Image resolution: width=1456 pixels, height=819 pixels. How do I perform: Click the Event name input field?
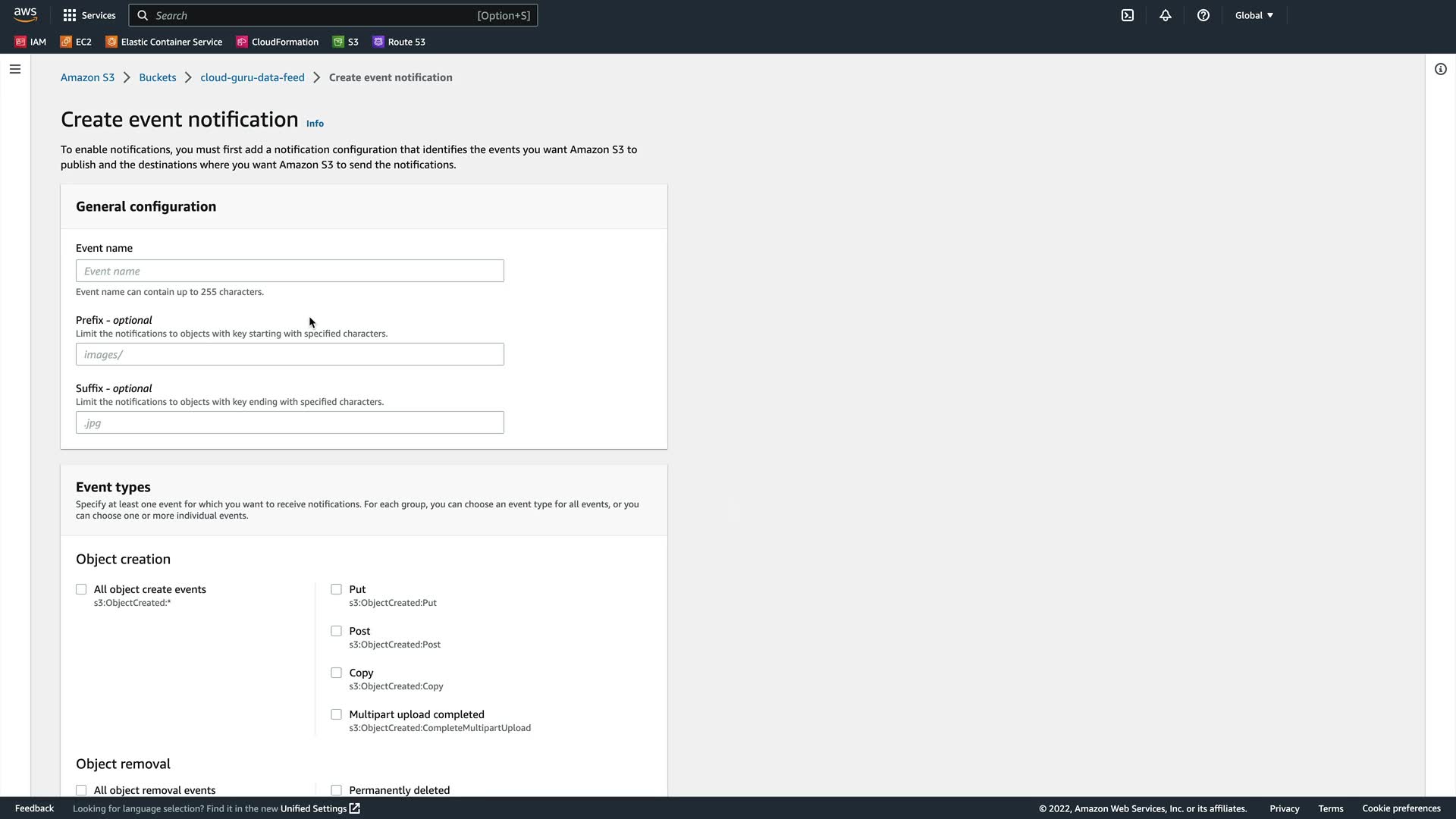(x=290, y=271)
